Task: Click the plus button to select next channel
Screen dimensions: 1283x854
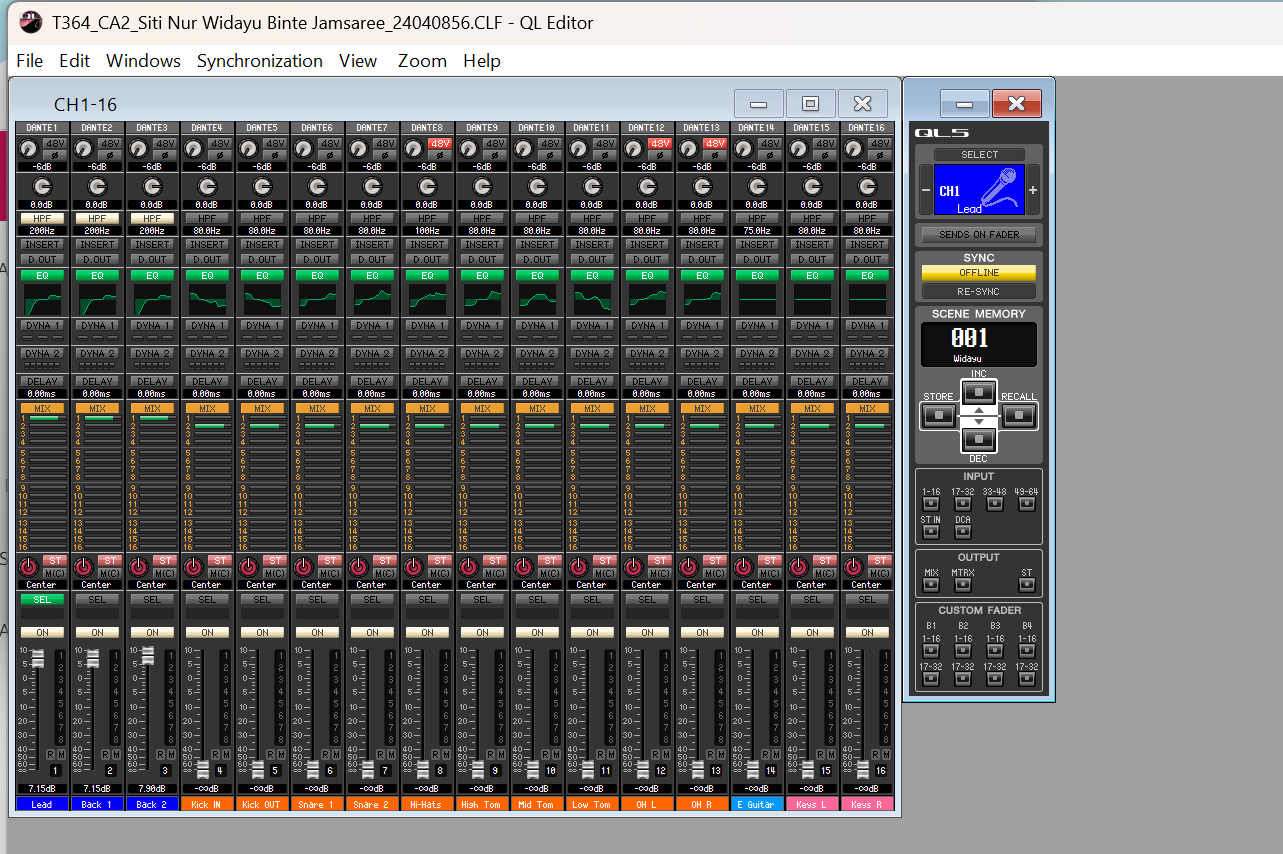Action: [x=1033, y=190]
